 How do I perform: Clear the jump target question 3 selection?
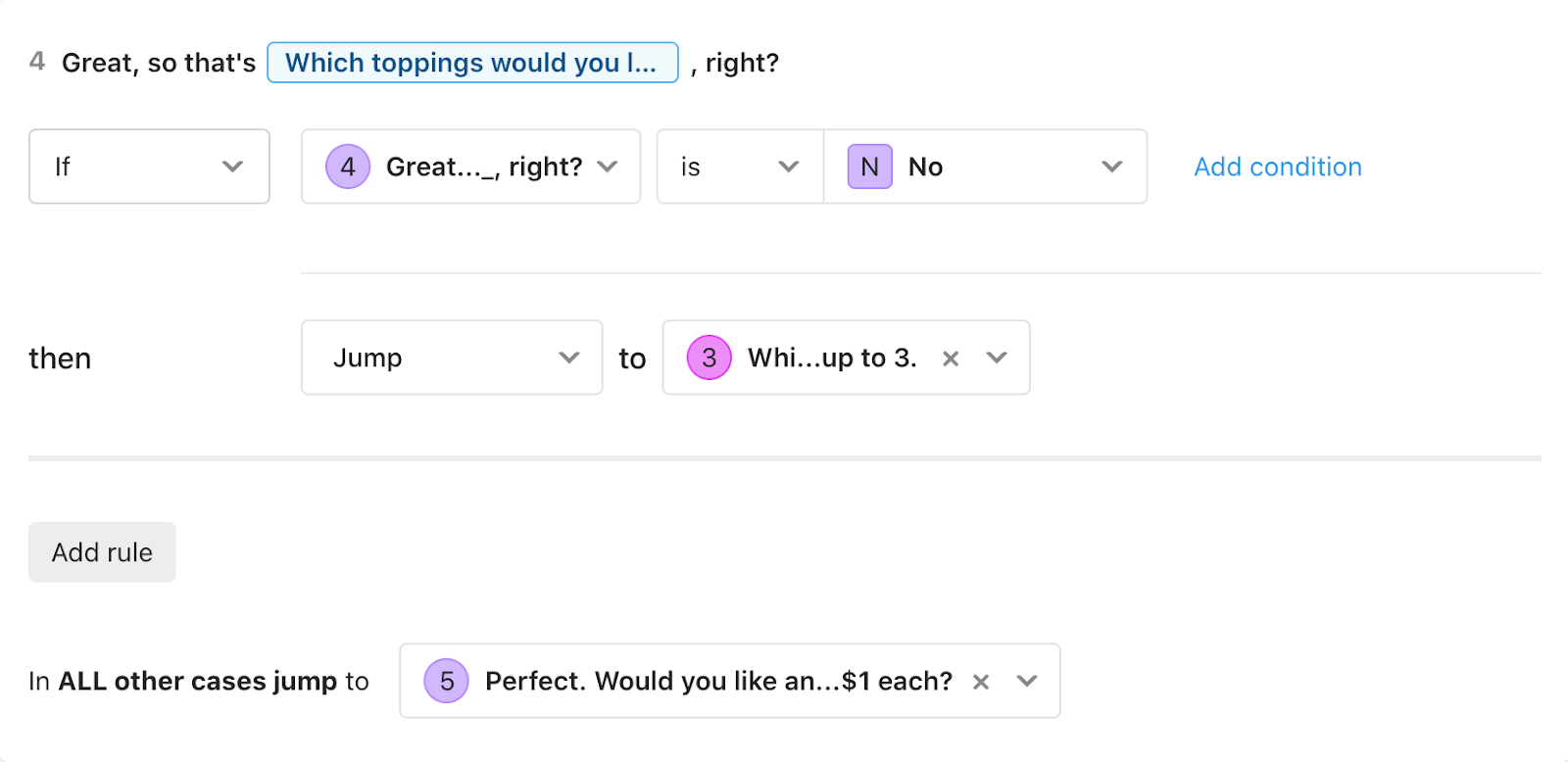tap(950, 358)
